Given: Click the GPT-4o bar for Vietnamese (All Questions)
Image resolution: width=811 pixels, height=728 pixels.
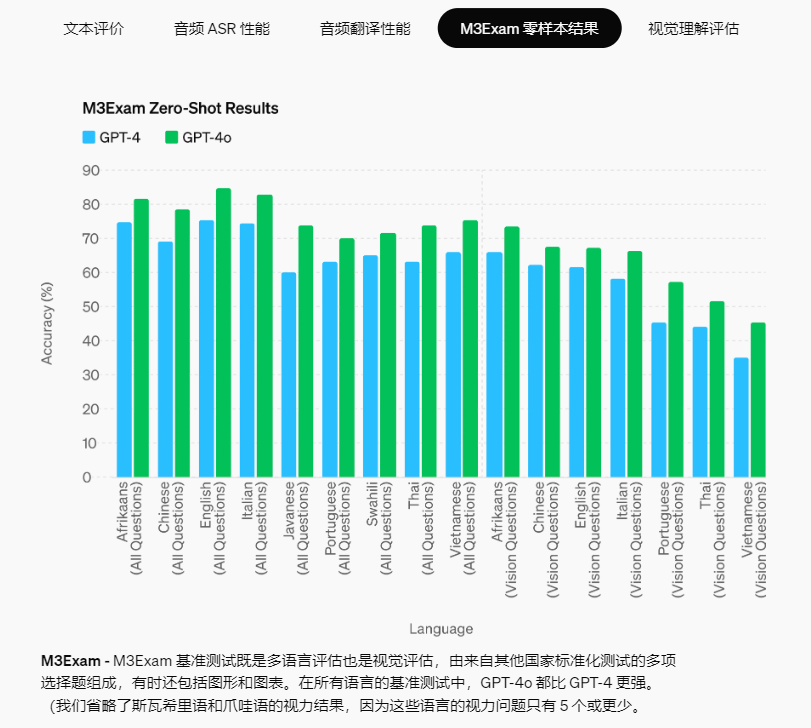Looking at the screenshot, I should [470, 349].
